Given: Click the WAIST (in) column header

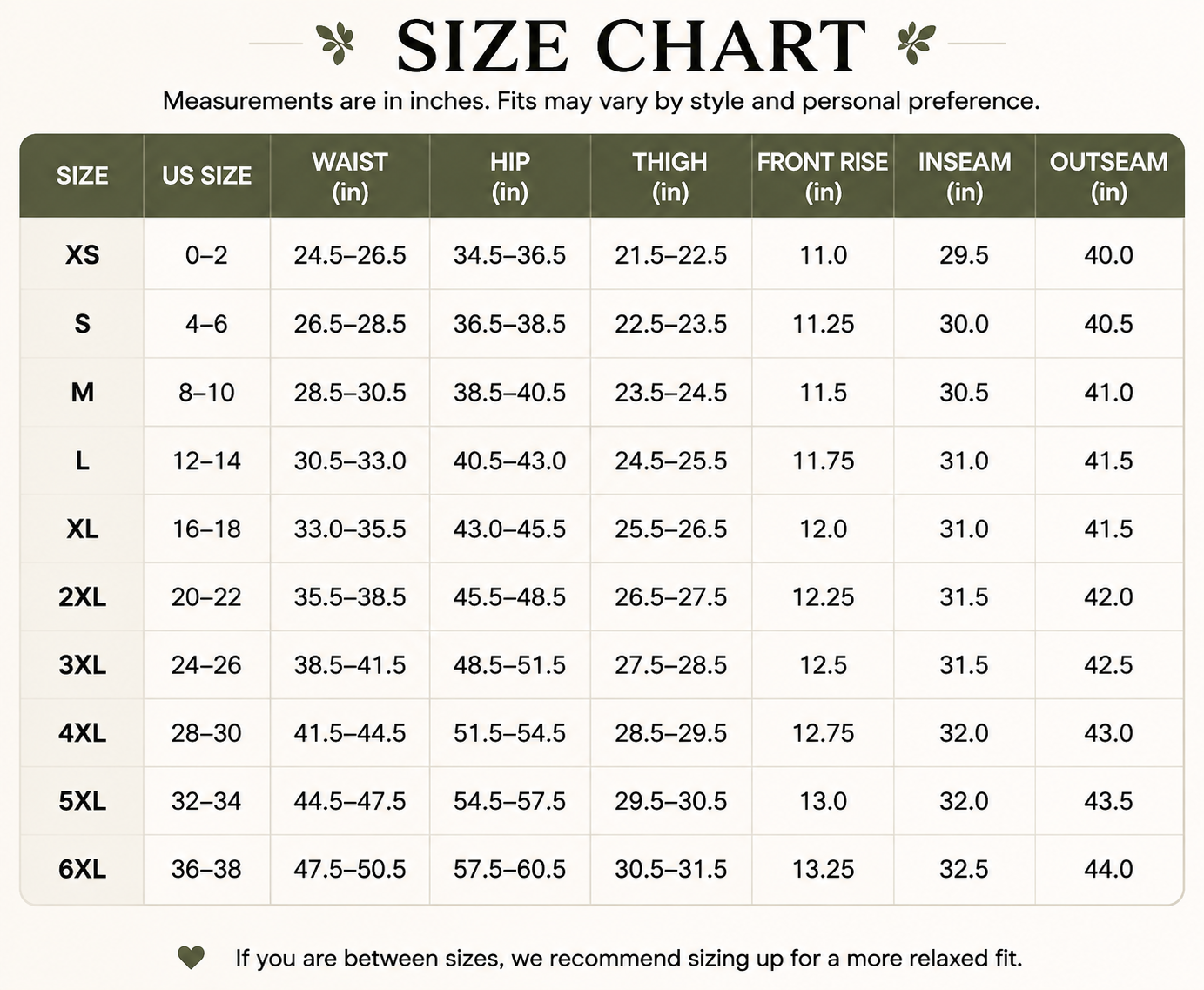Looking at the screenshot, I should (x=350, y=176).
